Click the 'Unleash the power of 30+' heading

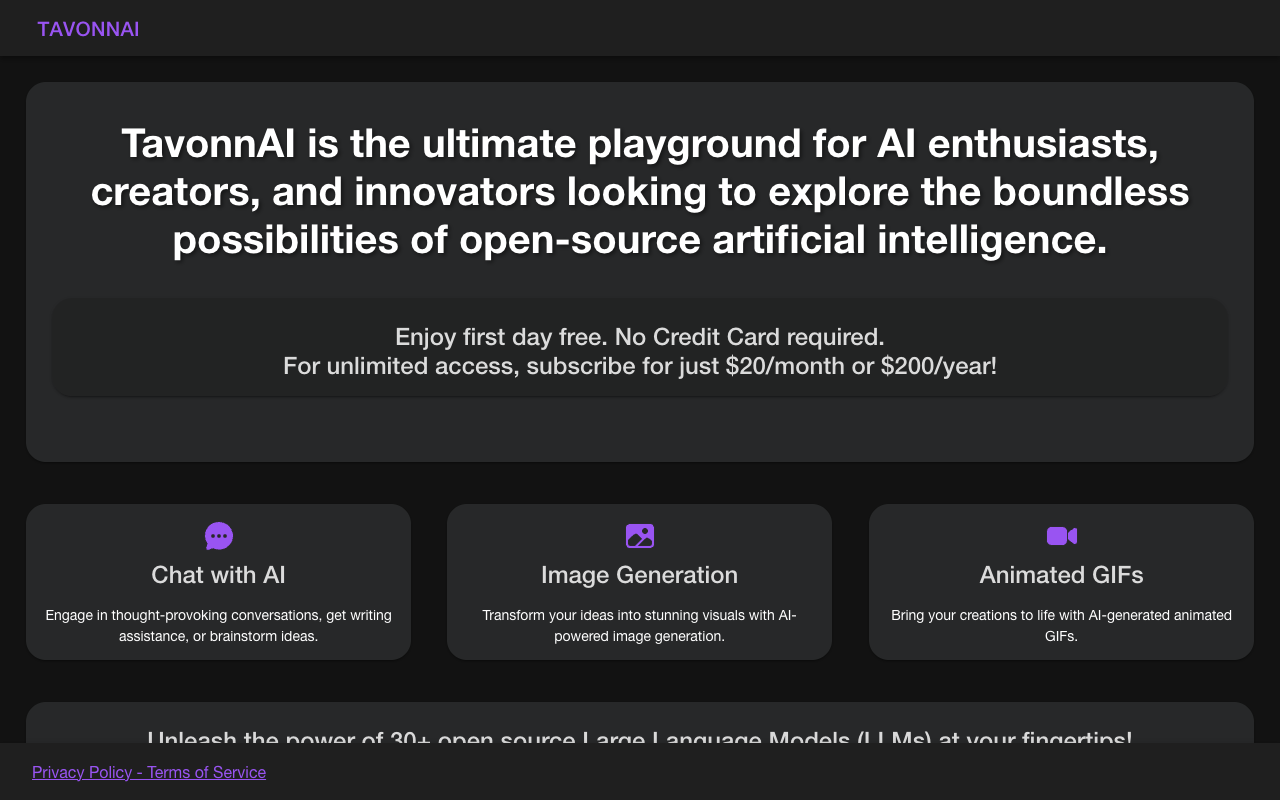pyautogui.click(x=640, y=738)
